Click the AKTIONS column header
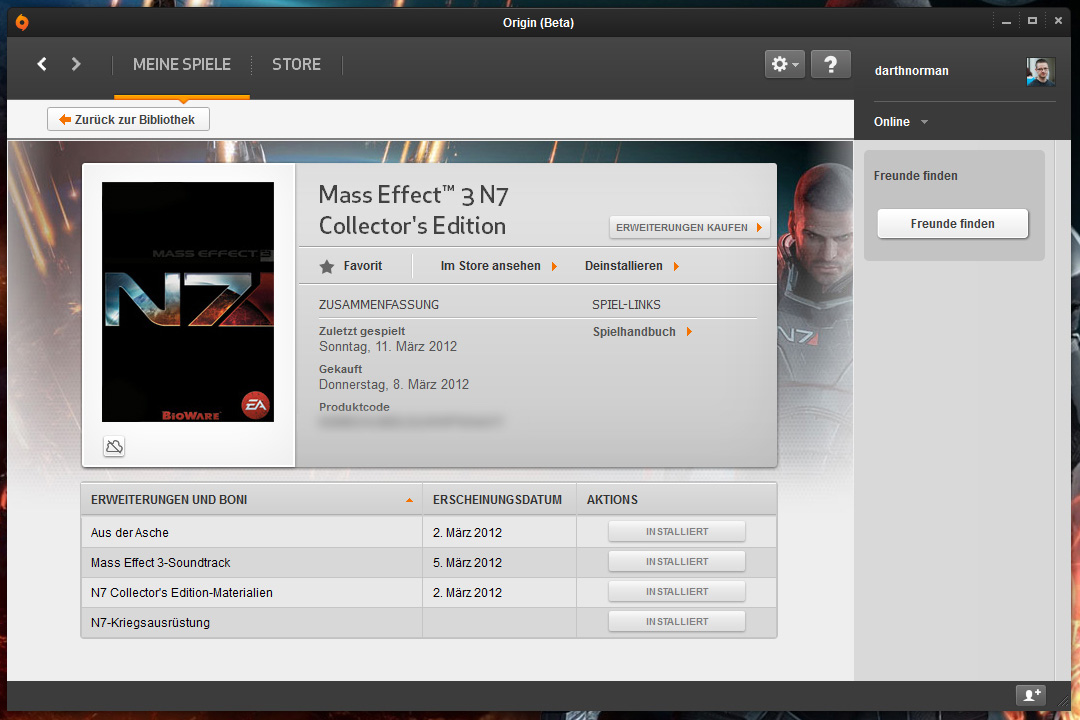This screenshot has width=1080, height=720. (x=676, y=500)
